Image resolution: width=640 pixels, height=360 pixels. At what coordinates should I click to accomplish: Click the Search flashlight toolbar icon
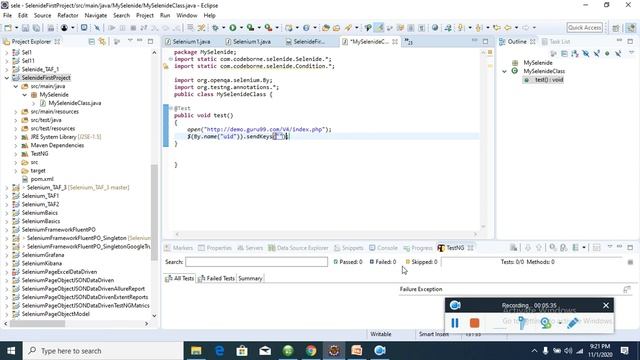click(x=348, y=28)
